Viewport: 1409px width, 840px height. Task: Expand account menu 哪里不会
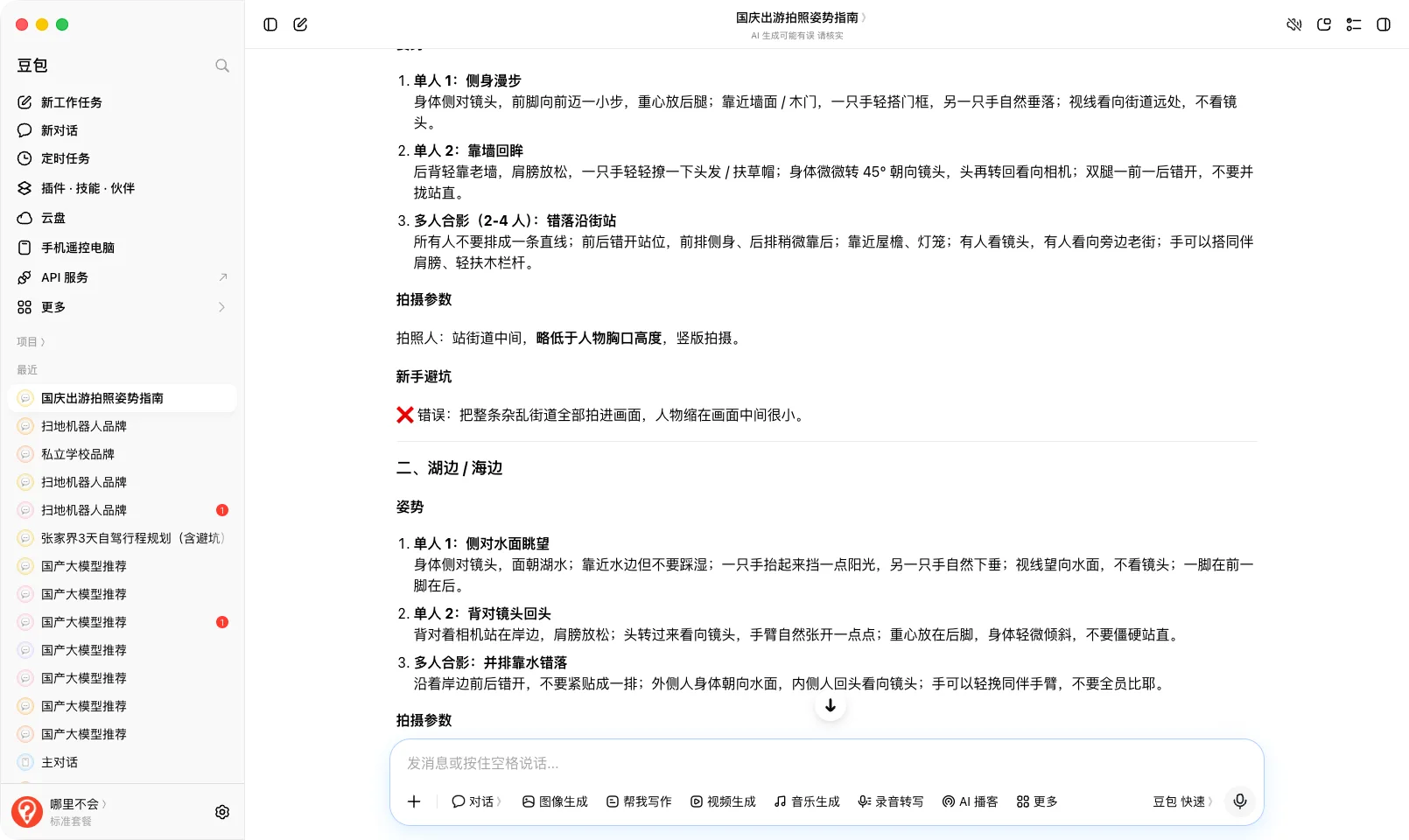pos(78,804)
